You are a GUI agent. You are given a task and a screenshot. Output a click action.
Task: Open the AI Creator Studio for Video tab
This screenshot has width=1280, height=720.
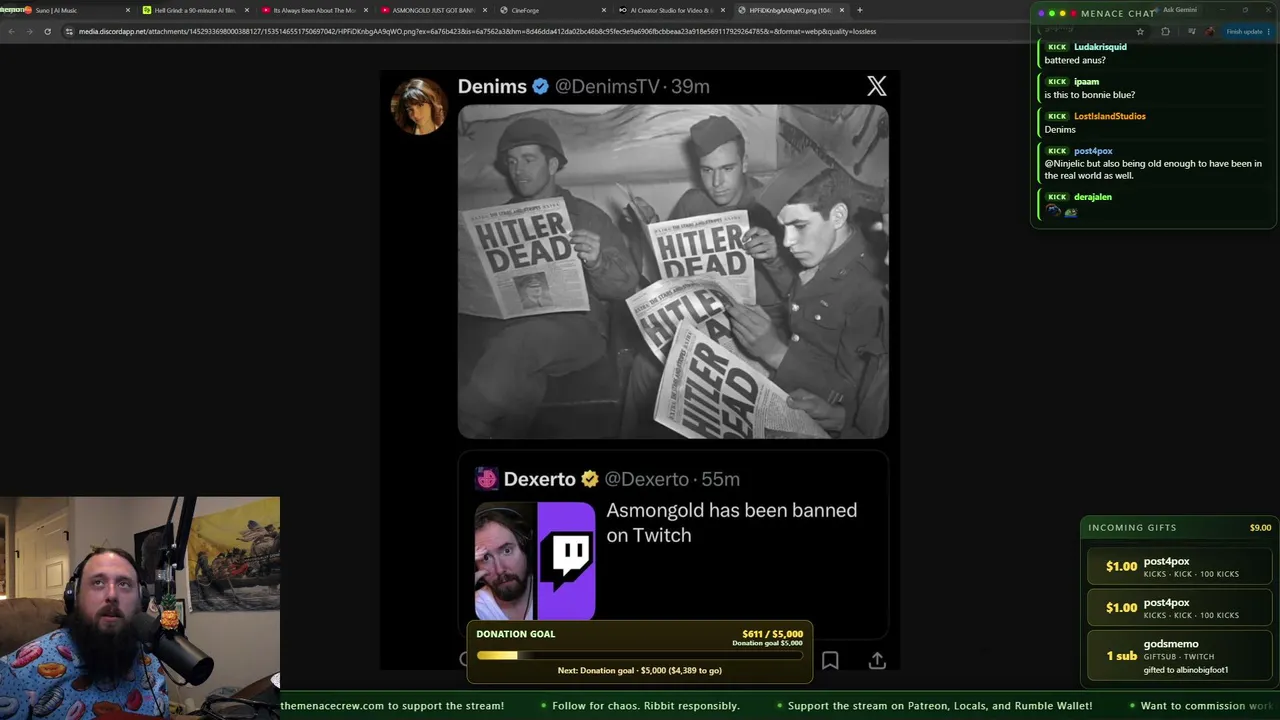point(671,10)
